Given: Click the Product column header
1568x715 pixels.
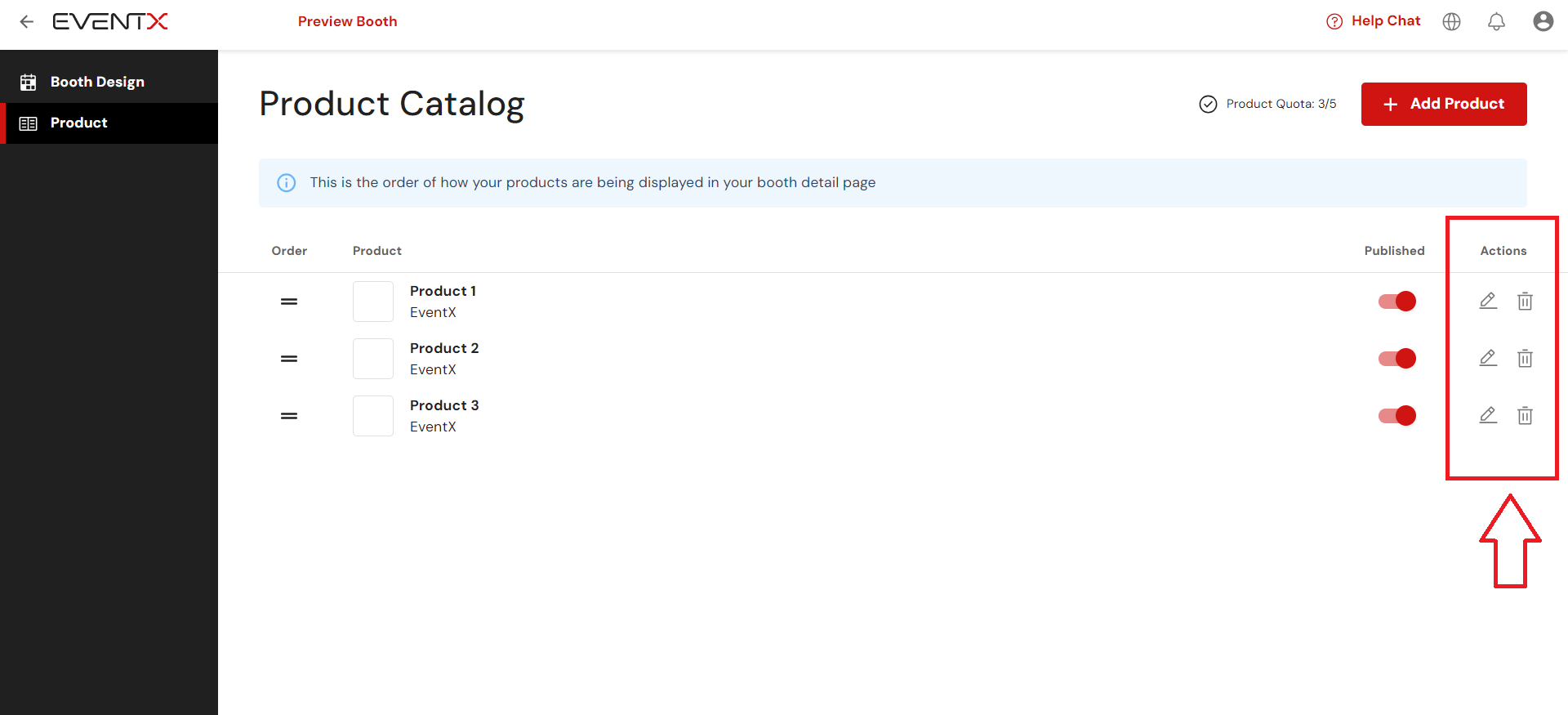Looking at the screenshot, I should pos(376,251).
